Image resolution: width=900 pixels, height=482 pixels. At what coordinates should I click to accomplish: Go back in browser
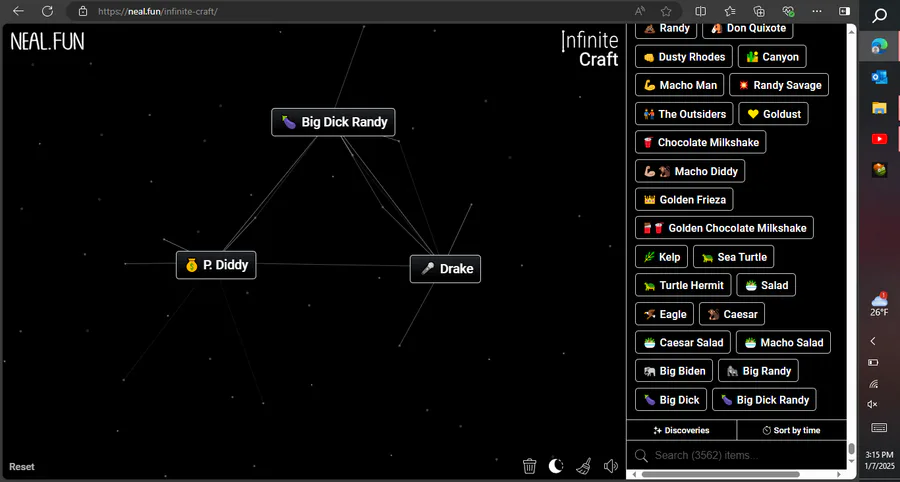18,11
